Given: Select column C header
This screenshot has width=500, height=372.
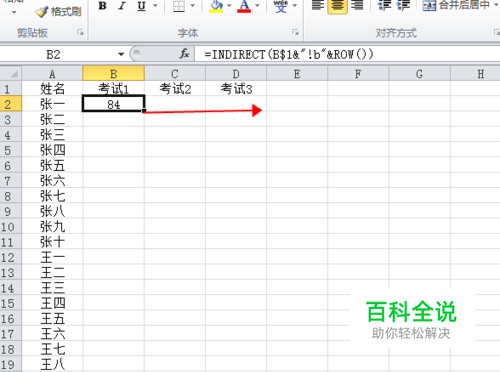Looking at the screenshot, I should (175, 74).
